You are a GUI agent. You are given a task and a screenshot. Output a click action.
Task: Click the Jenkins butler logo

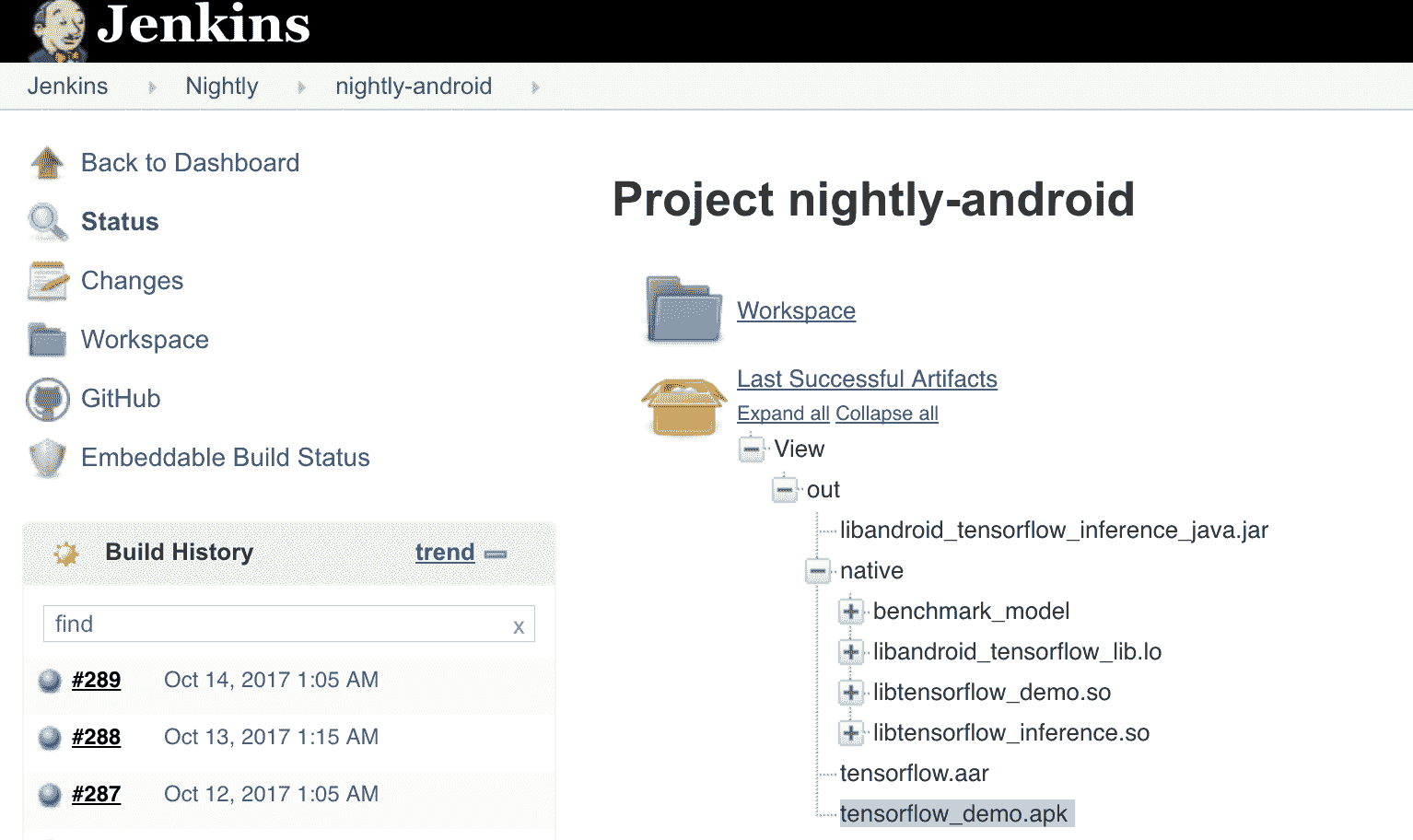click(x=58, y=30)
